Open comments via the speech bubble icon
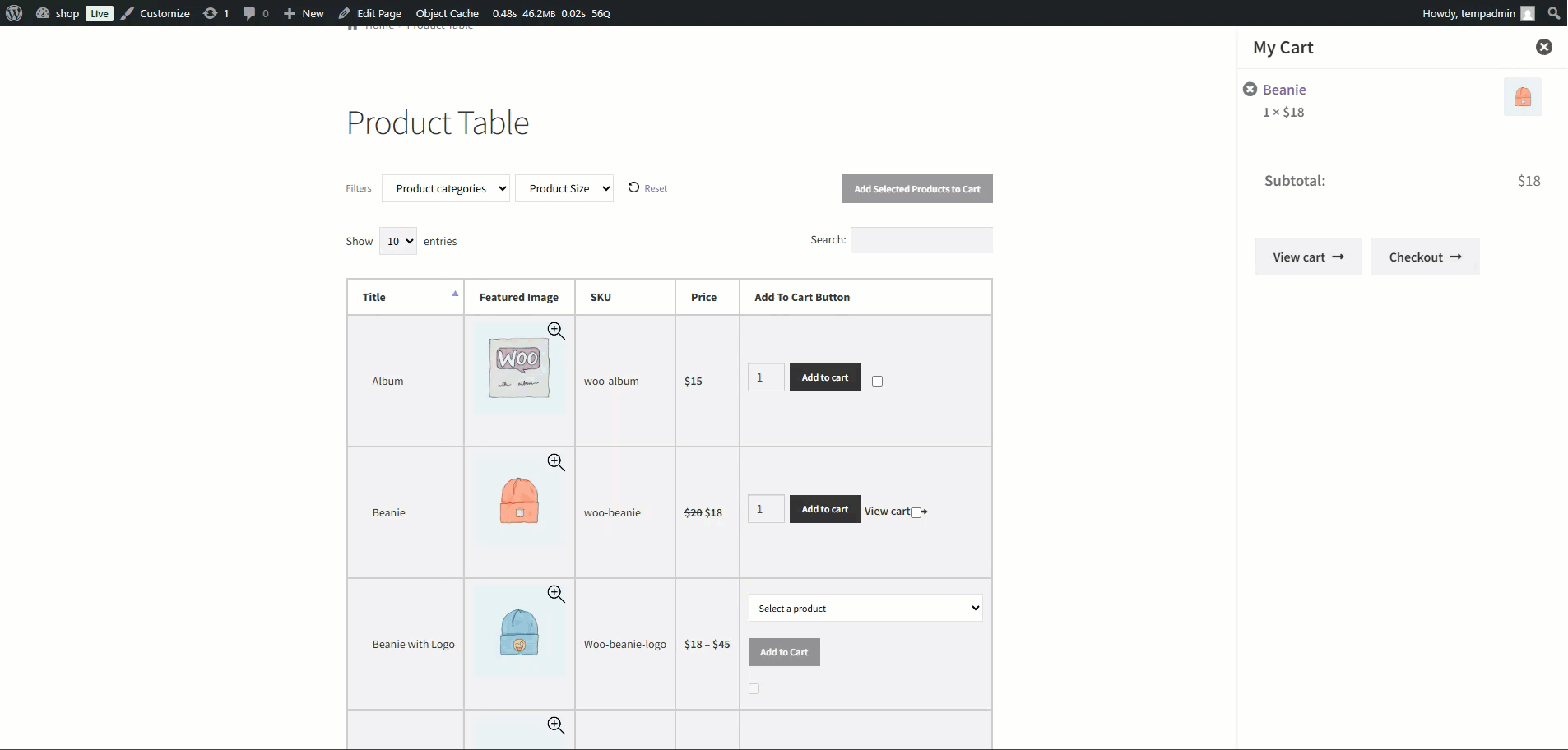Viewport: 1568px width, 750px height. (x=252, y=13)
